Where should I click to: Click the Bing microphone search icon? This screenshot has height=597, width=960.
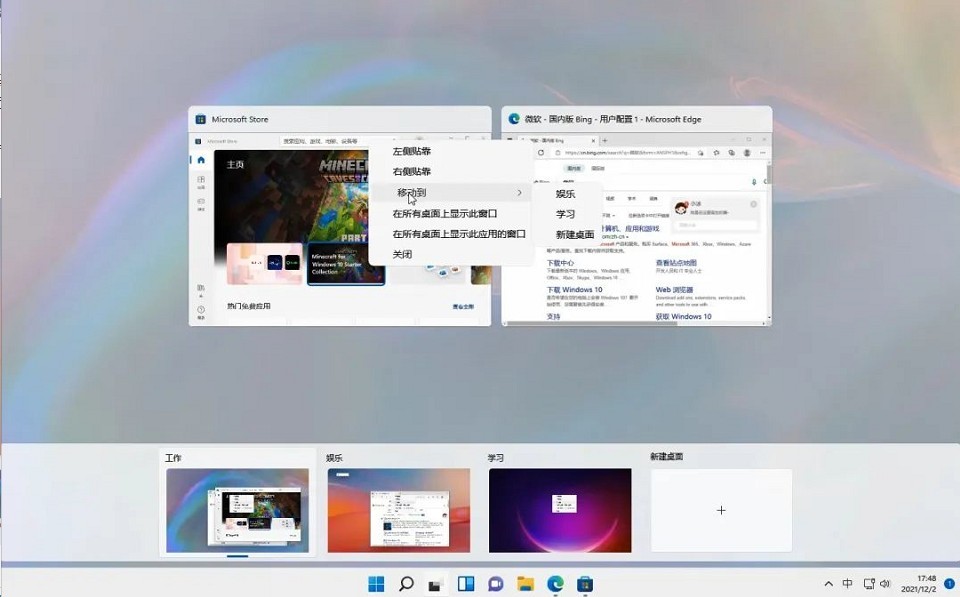pyautogui.click(x=754, y=181)
